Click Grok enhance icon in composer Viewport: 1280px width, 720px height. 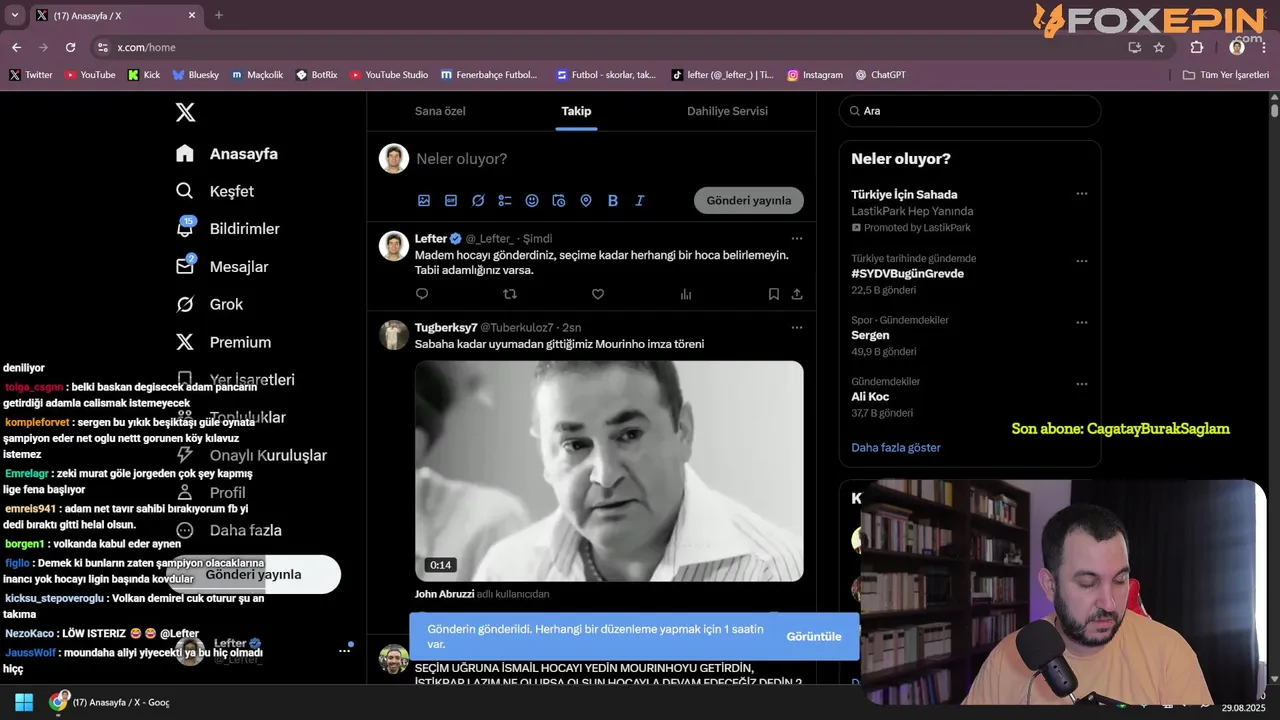tap(478, 200)
